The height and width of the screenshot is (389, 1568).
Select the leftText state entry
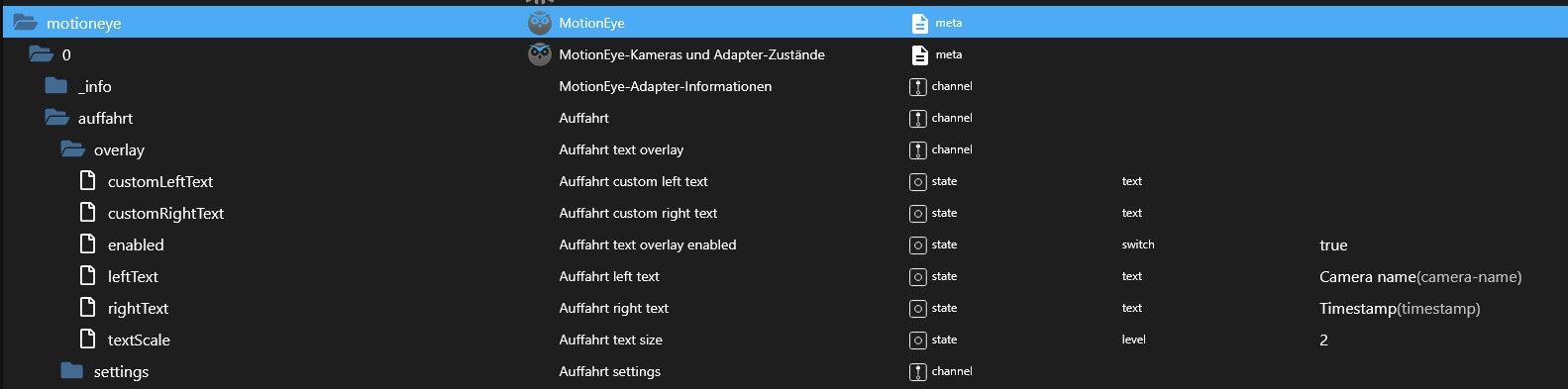133,276
